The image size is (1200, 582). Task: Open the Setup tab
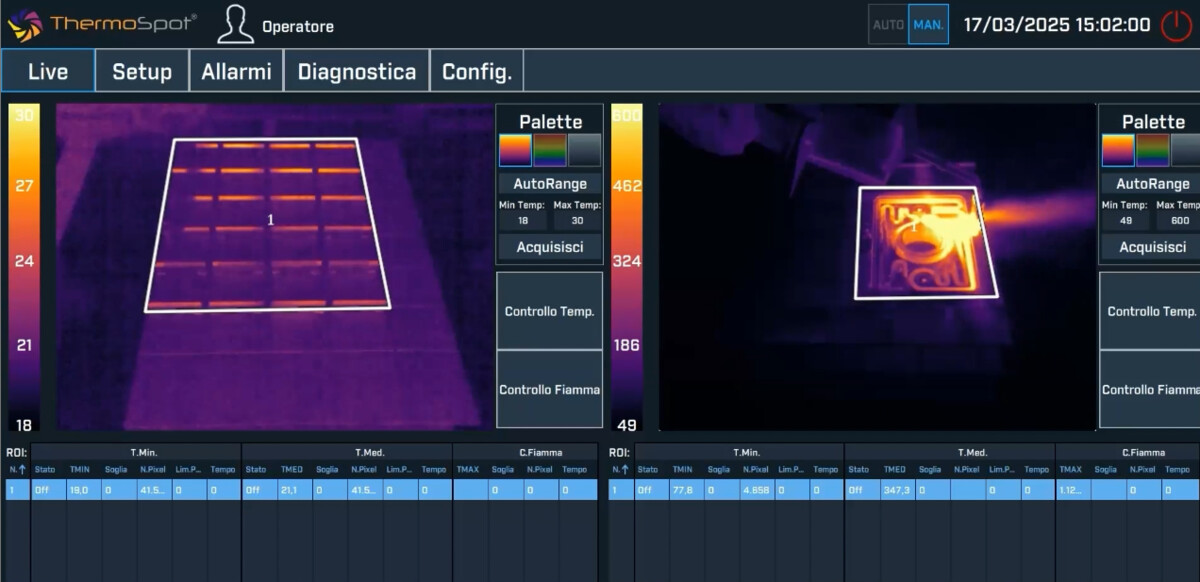point(142,72)
